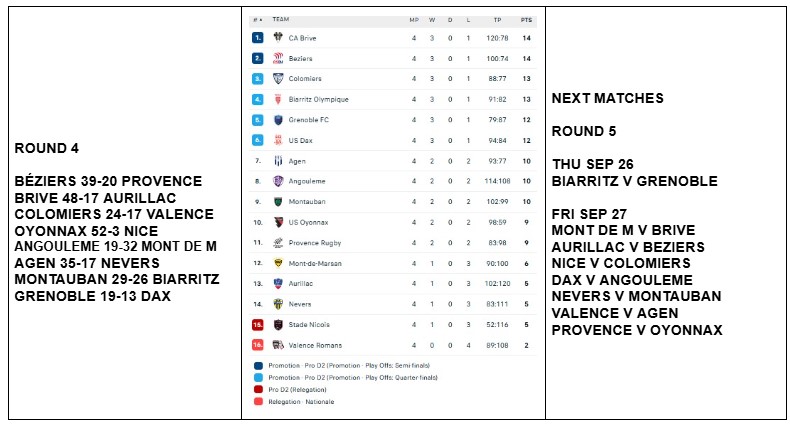Click the Mont-de-Marsan team logo
The width and height of the screenshot is (790, 427).
(x=278, y=263)
